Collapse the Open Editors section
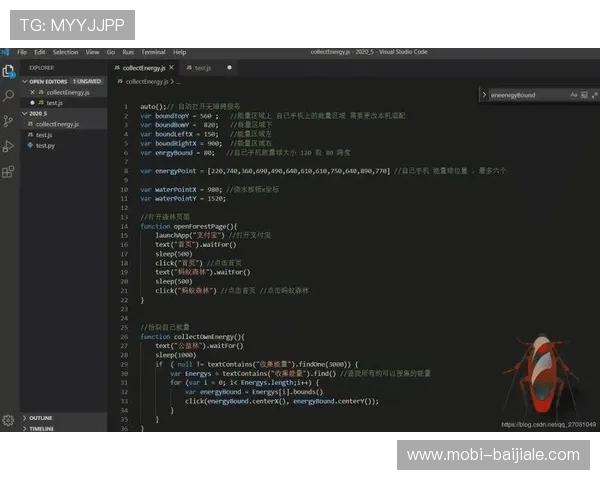This screenshot has height=480, width=600. point(26,81)
